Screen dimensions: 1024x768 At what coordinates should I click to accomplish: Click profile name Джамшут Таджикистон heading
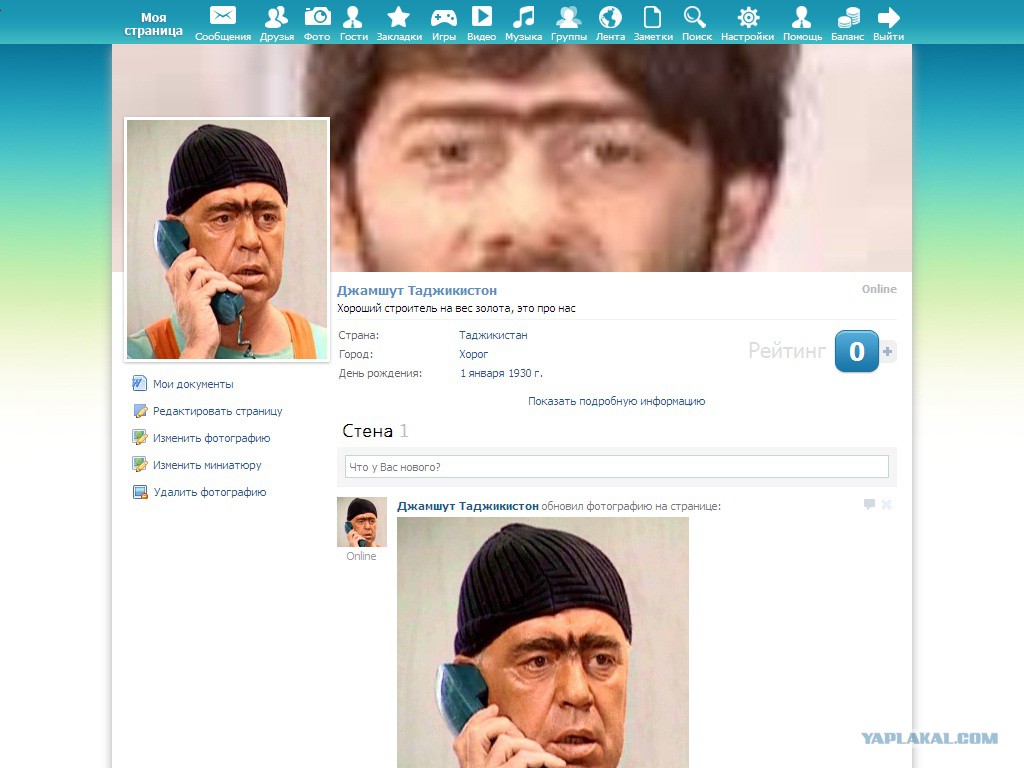tap(417, 291)
